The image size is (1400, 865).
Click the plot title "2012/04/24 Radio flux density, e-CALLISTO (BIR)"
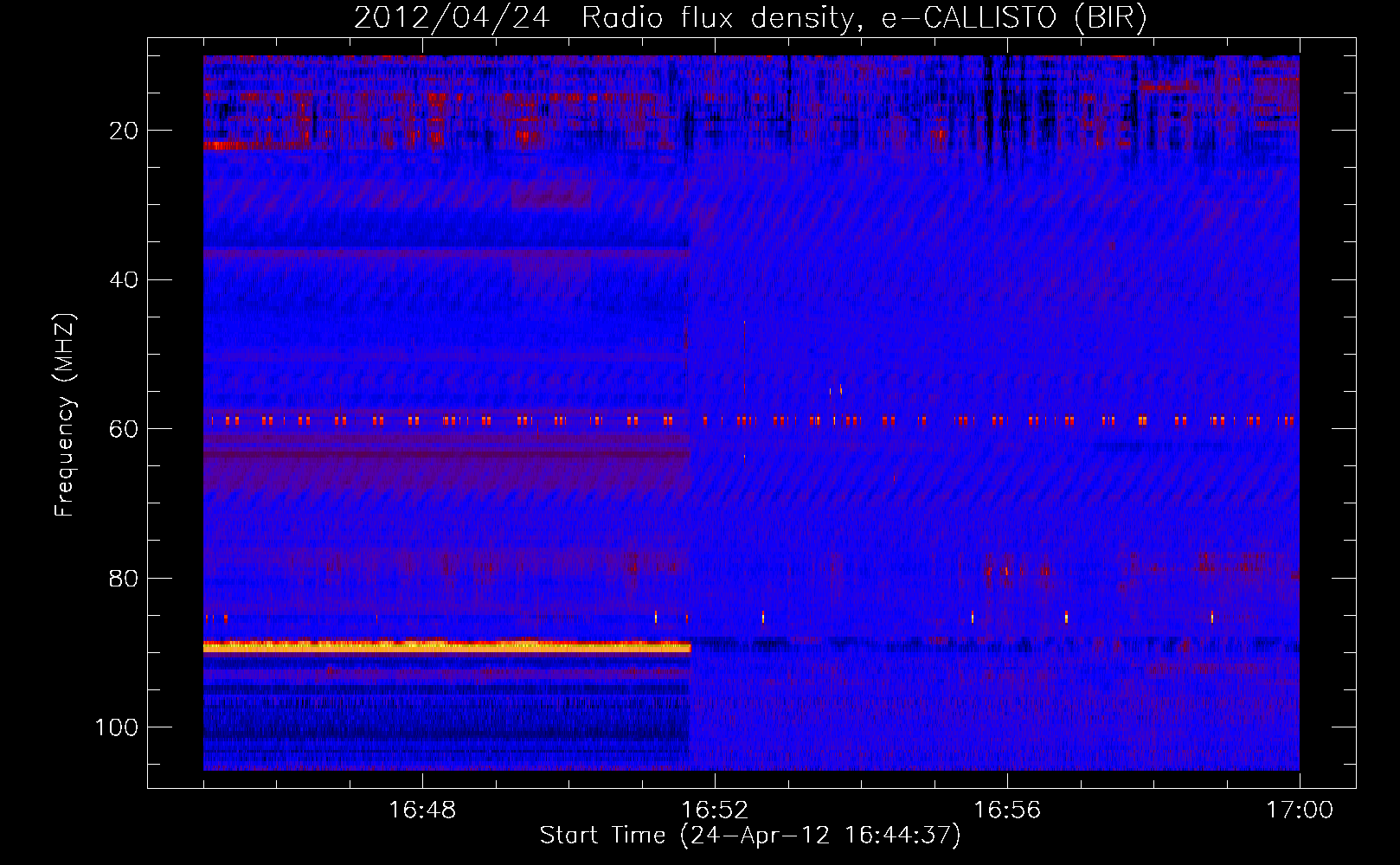(x=750, y=18)
